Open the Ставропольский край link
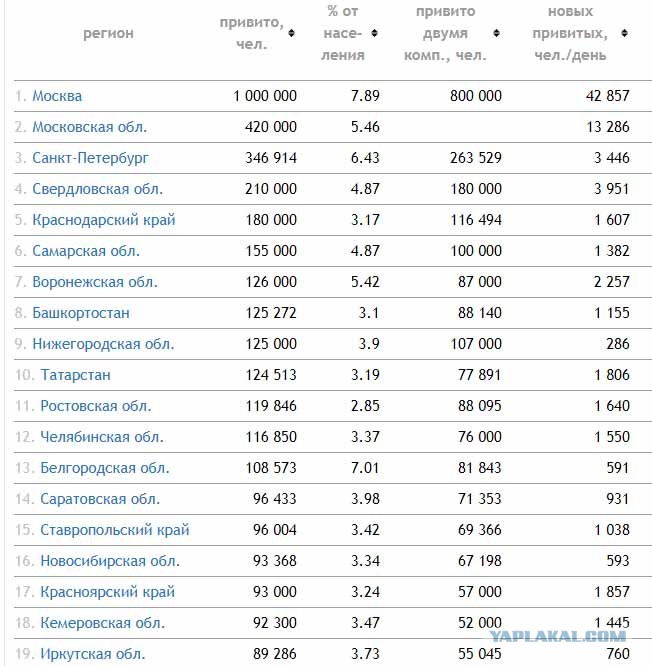The height and width of the screenshot is (666, 652). 115,530
